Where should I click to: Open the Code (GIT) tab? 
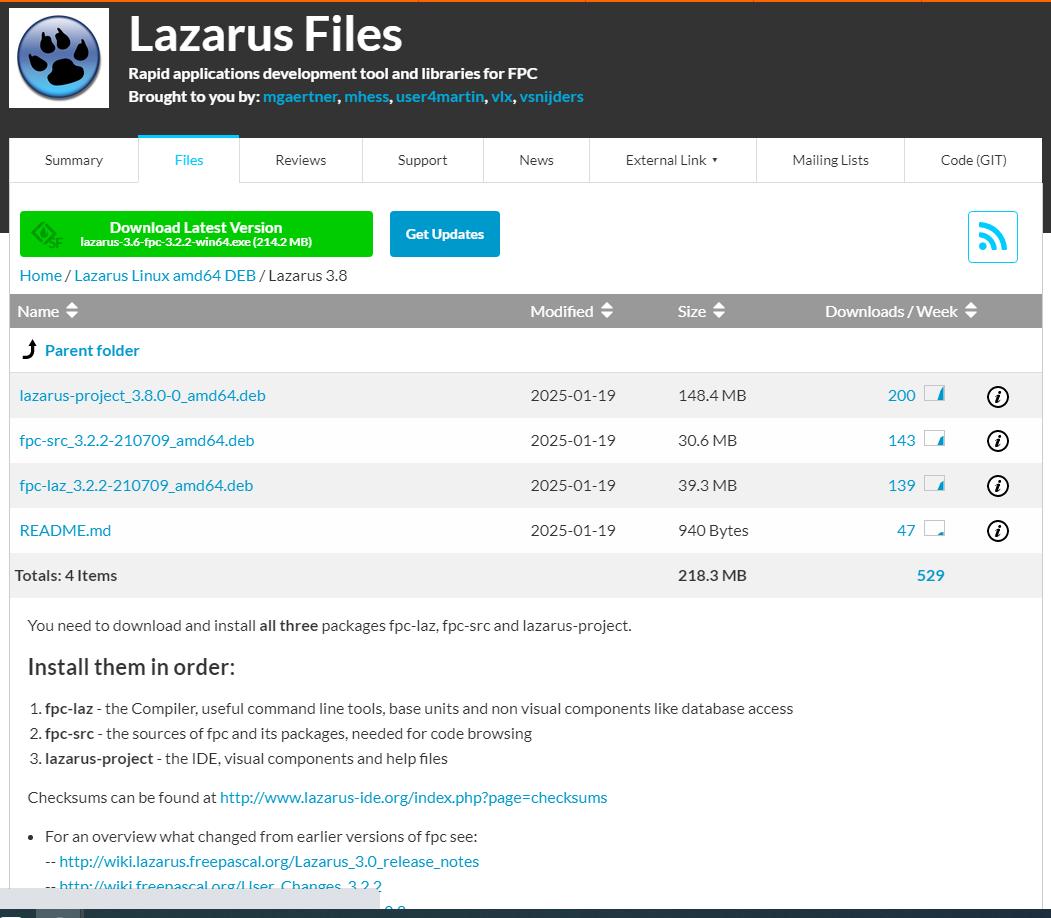pyautogui.click(x=973, y=160)
